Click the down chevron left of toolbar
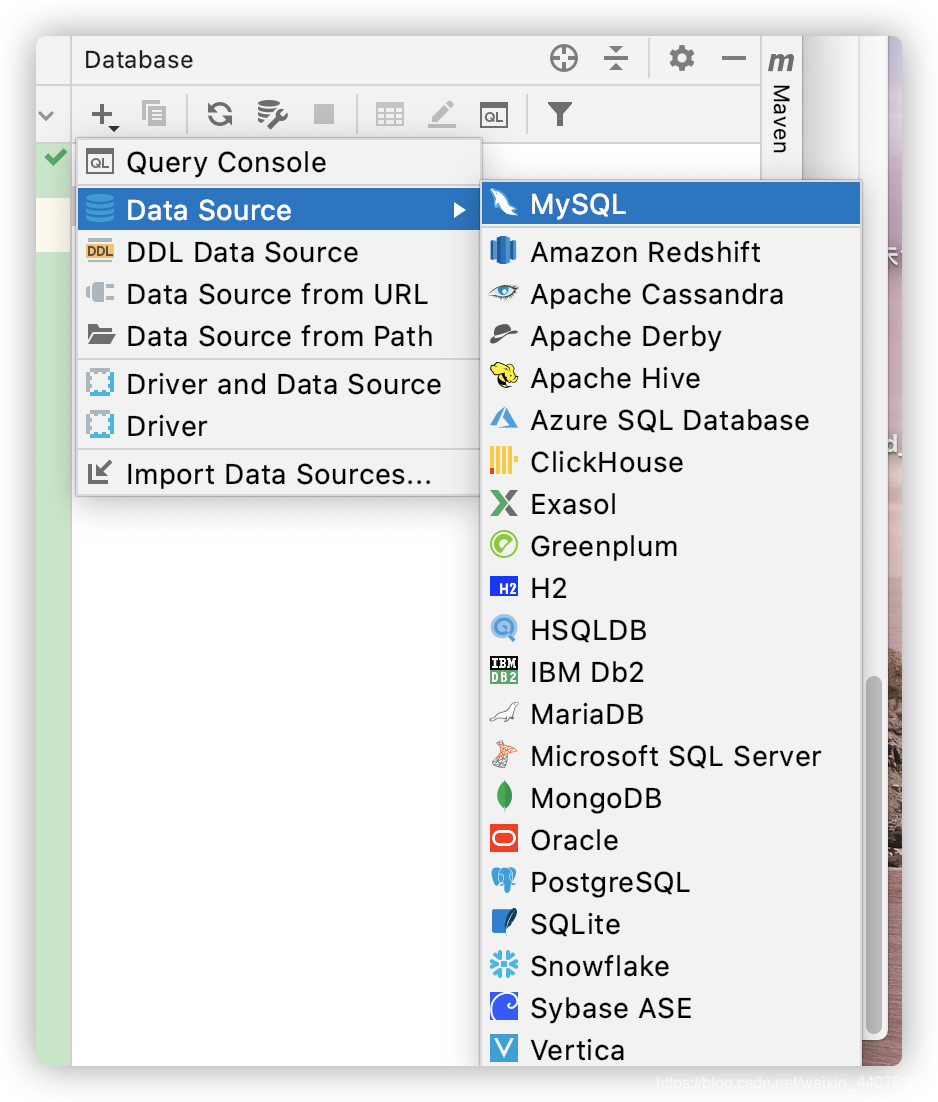Viewport: 938px width, 1102px height. 47,115
